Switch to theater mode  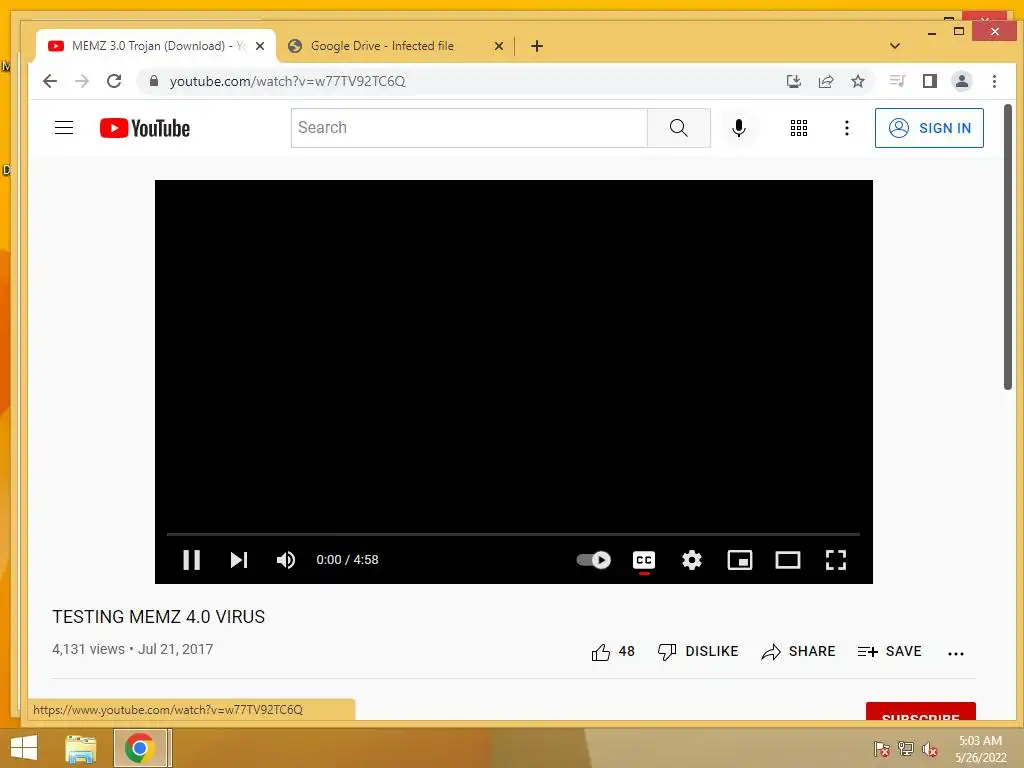click(788, 560)
